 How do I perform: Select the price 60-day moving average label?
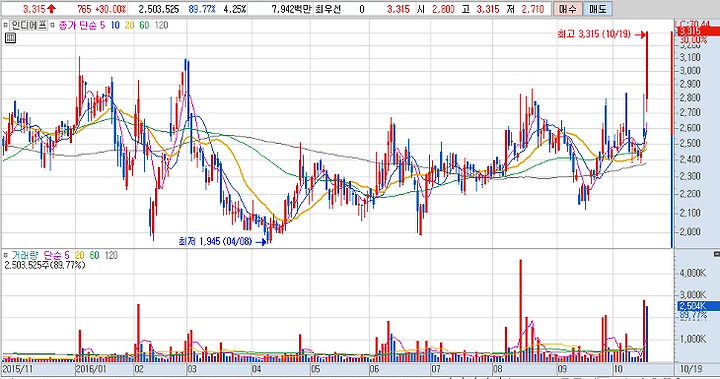coord(144,25)
